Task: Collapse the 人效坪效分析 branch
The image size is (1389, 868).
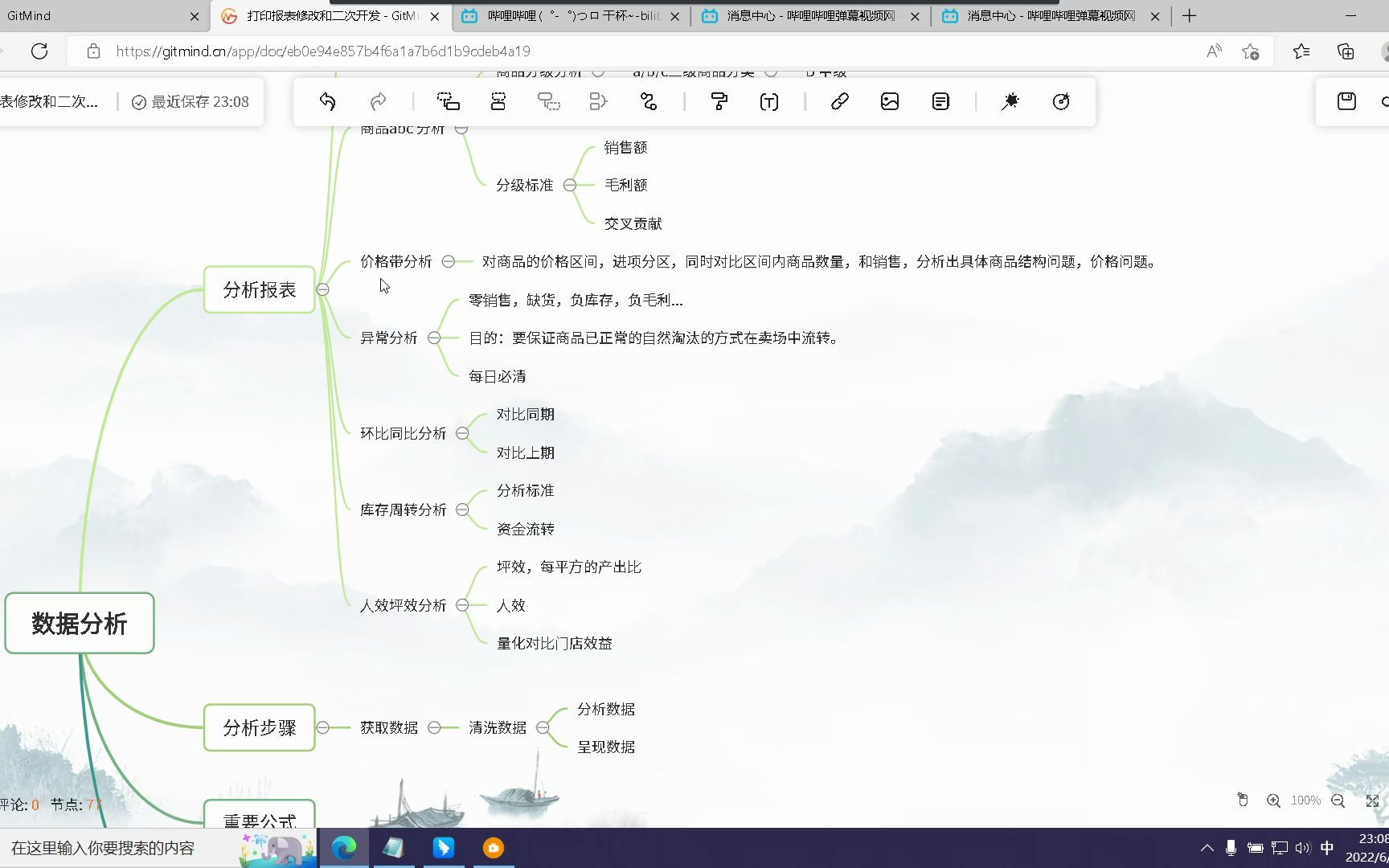Action: pyautogui.click(x=461, y=604)
